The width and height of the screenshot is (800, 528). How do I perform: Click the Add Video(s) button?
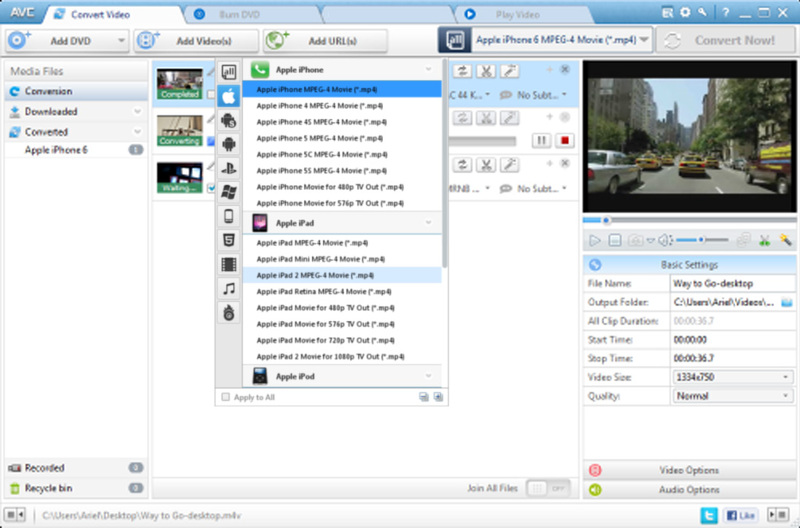(196, 40)
